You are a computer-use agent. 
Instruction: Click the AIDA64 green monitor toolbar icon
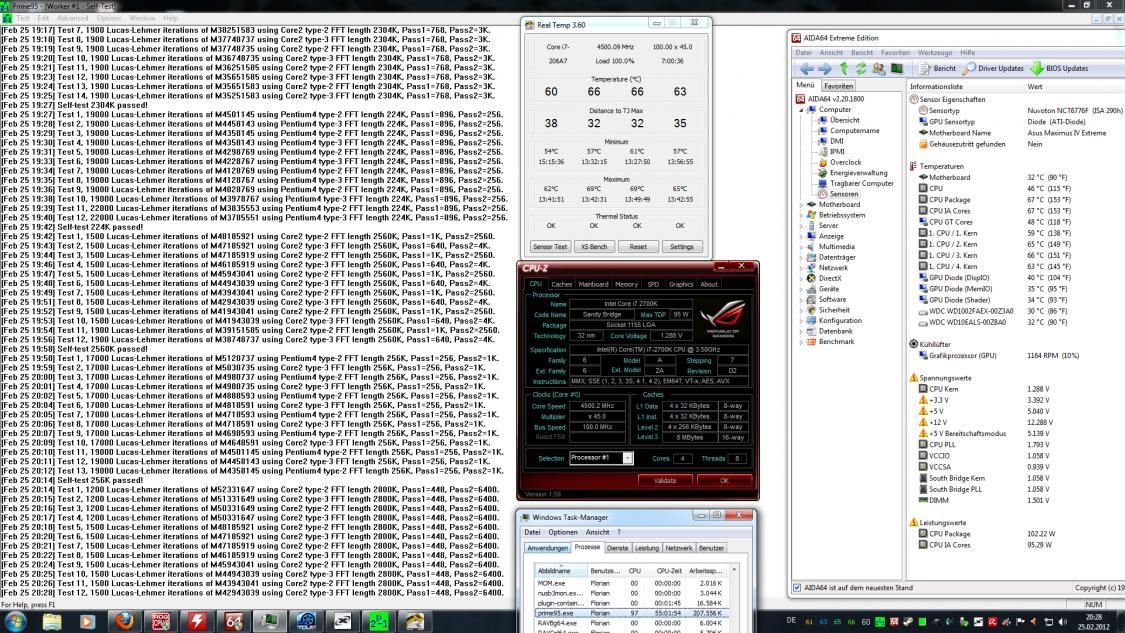(x=896, y=69)
